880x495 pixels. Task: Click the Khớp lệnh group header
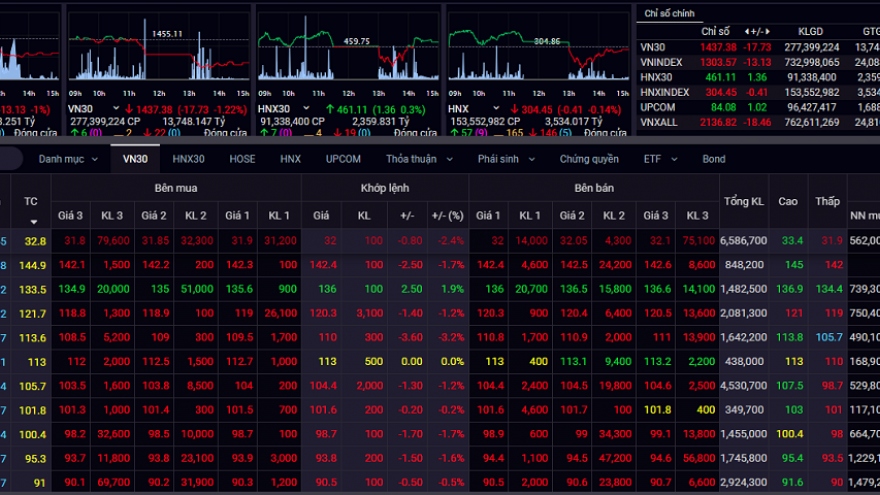(385, 188)
